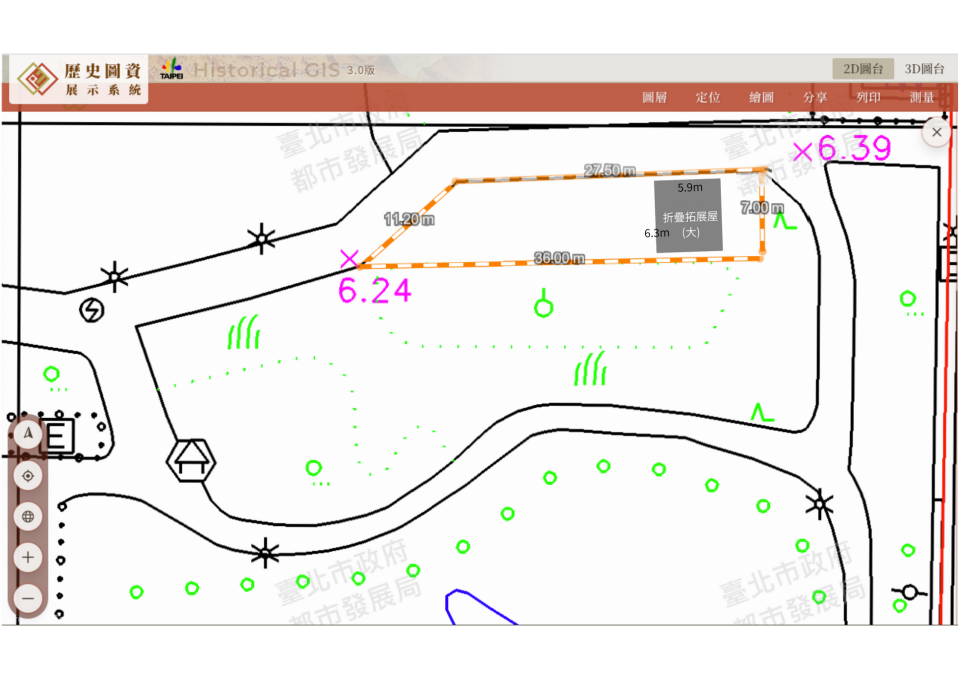Open the 測量 menu
The image size is (960, 679).
pyautogui.click(x=922, y=97)
